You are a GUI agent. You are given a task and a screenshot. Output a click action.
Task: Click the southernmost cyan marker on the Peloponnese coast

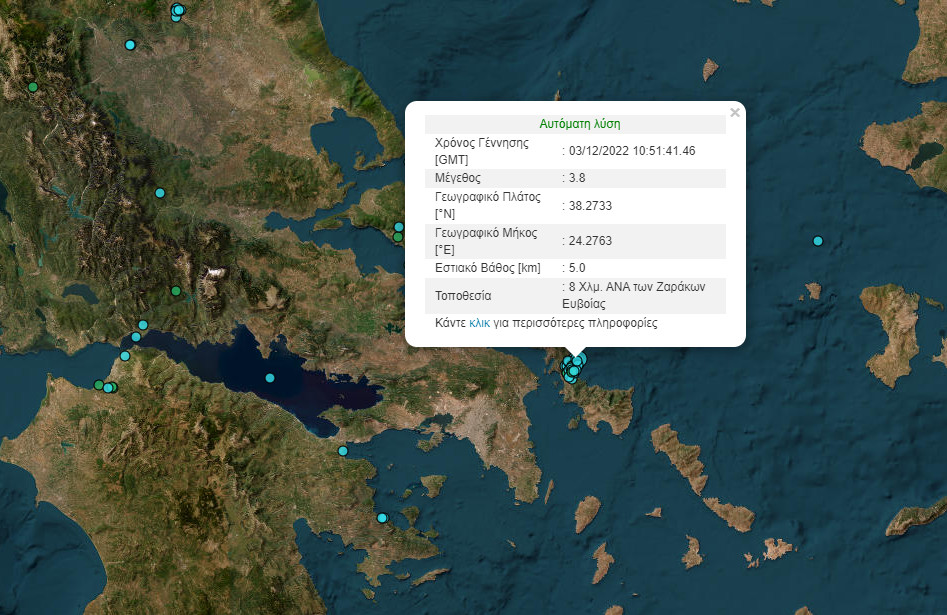tap(382, 518)
